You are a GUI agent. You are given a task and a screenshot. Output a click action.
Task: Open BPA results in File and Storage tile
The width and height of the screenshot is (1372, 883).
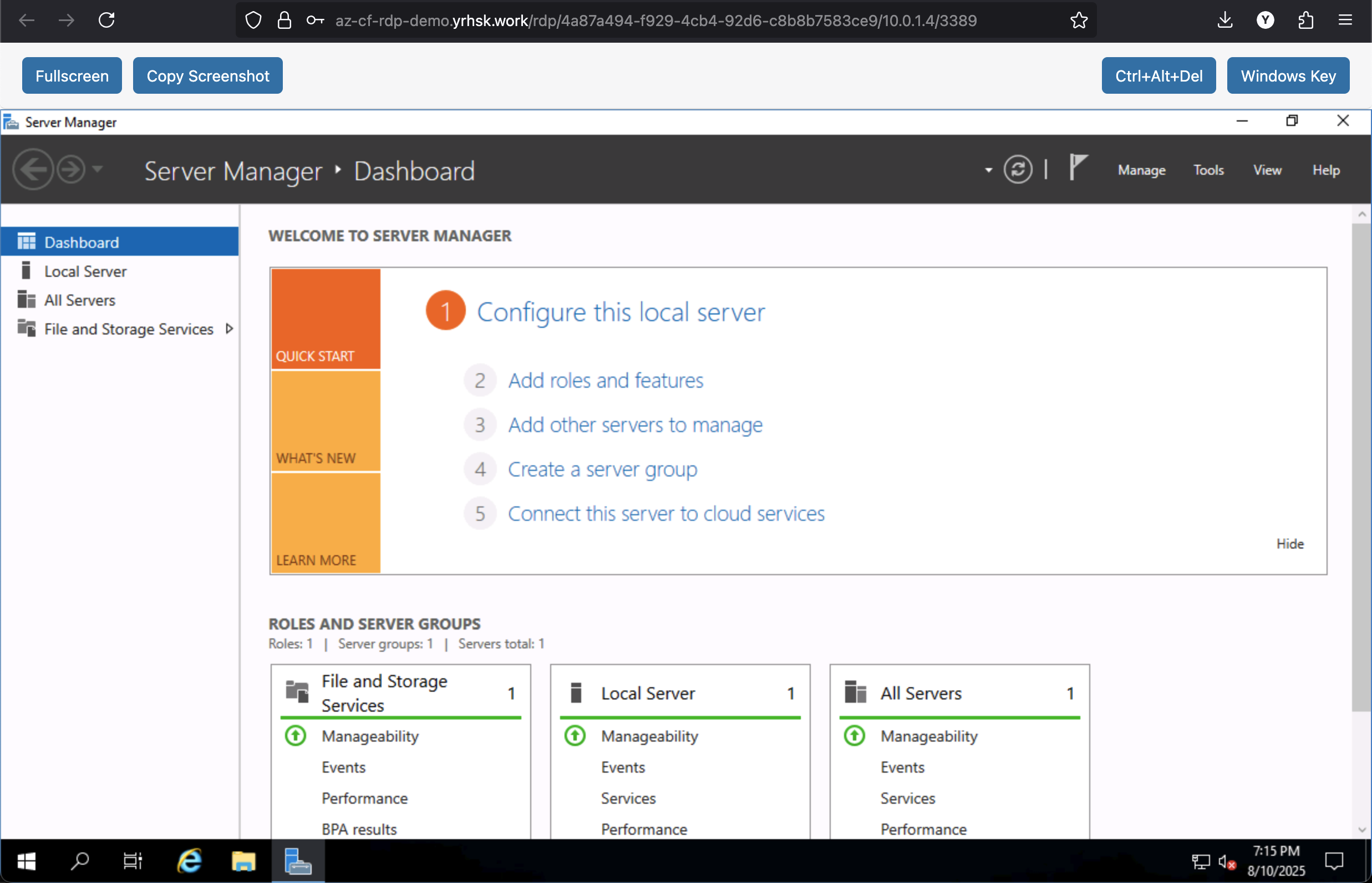tap(359, 829)
